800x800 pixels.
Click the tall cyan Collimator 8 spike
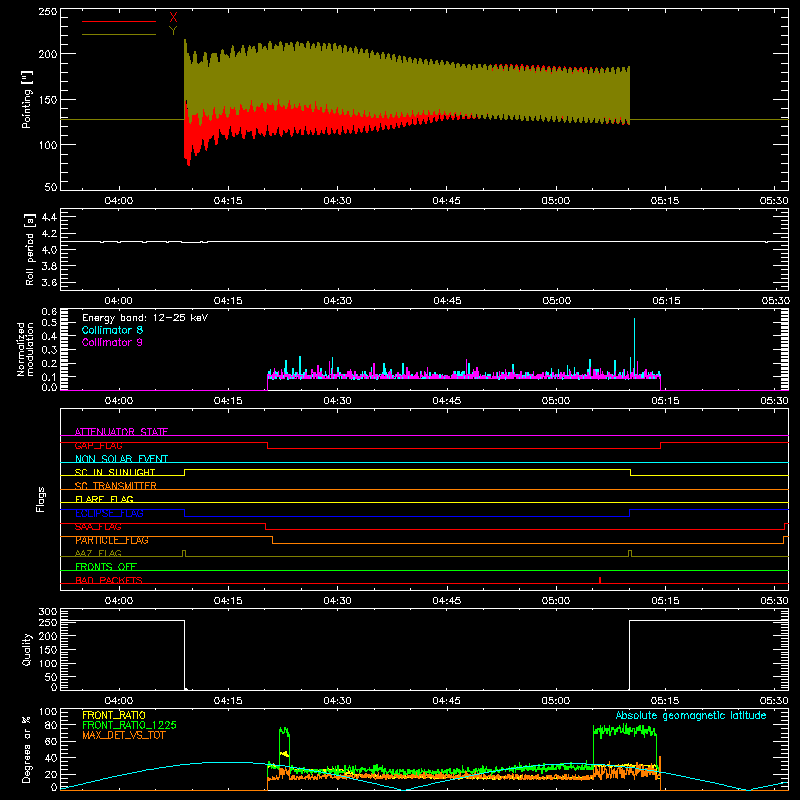tap(634, 347)
